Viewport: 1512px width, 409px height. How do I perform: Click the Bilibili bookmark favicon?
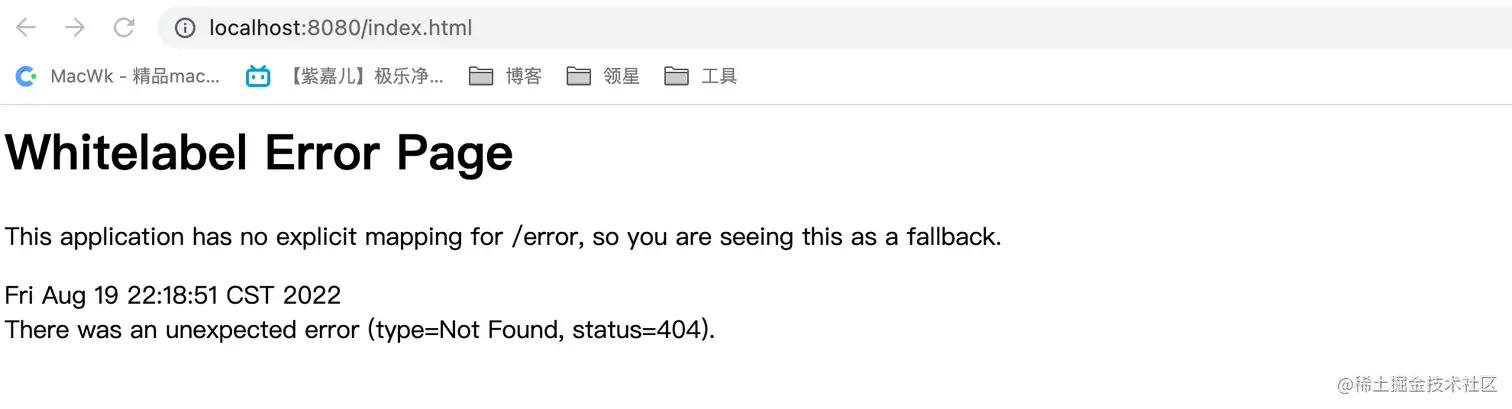tap(258, 76)
